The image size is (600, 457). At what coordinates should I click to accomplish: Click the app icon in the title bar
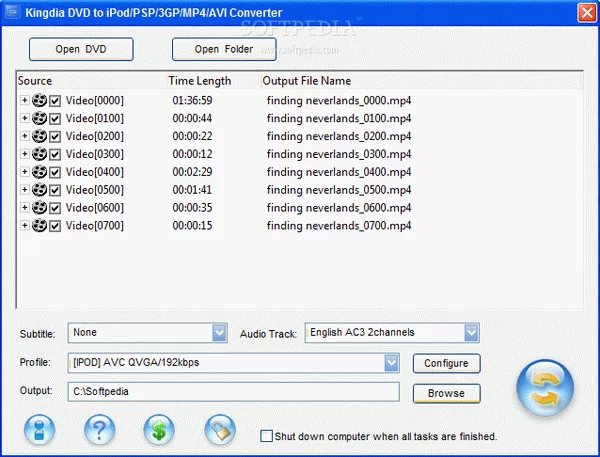coord(12,12)
